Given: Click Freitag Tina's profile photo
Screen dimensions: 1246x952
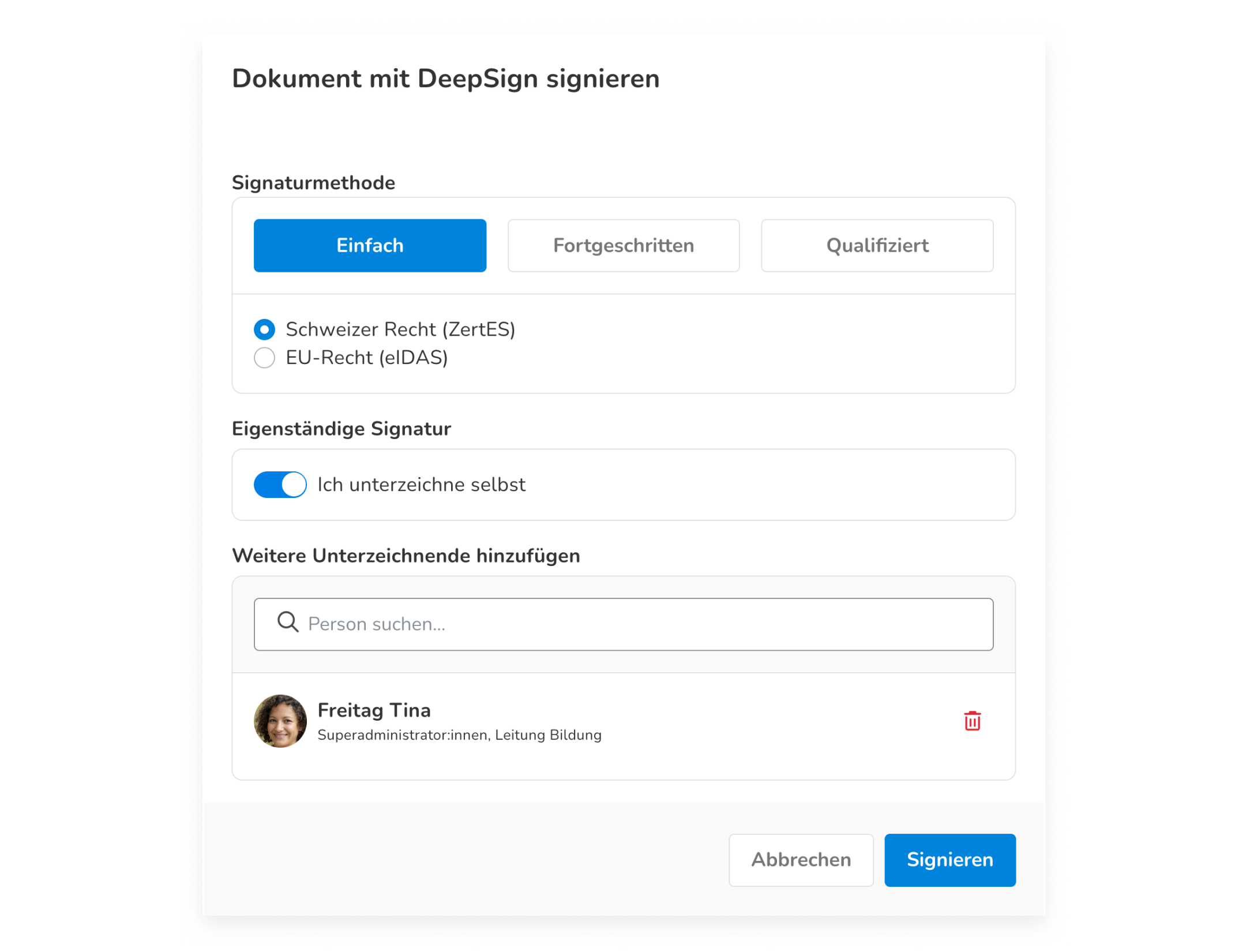Looking at the screenshot, I should tap(280, 721).
